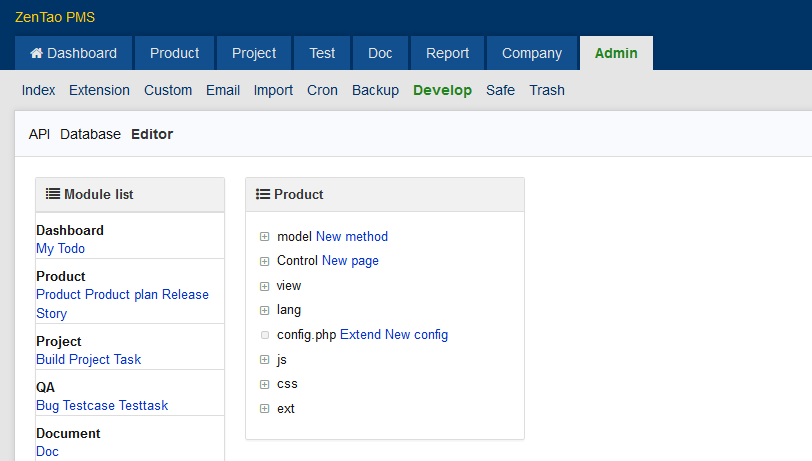Viewport: 812px width, 461px height.
Task: Click the config.php file node icon
Action: [265, 335]
